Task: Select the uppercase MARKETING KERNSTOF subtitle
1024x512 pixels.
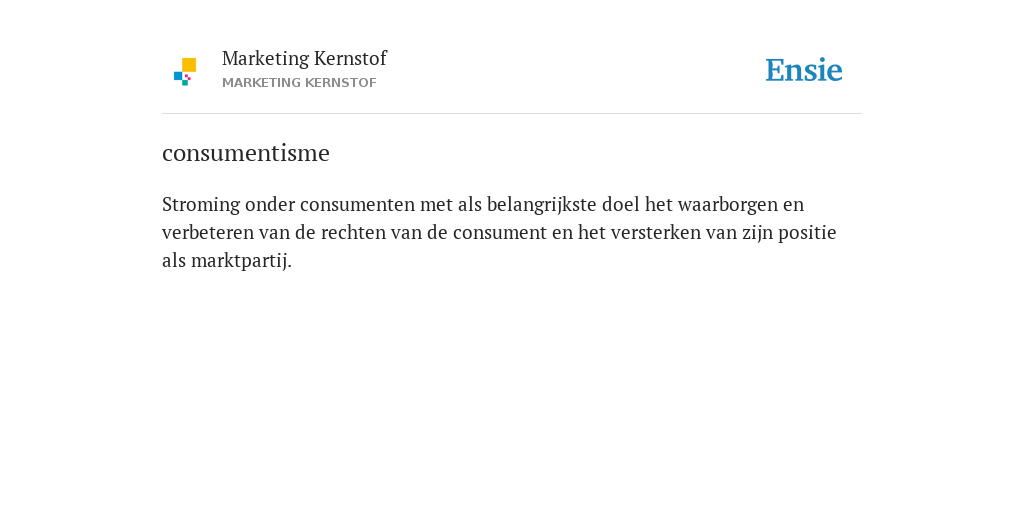Action: [299, 83]
